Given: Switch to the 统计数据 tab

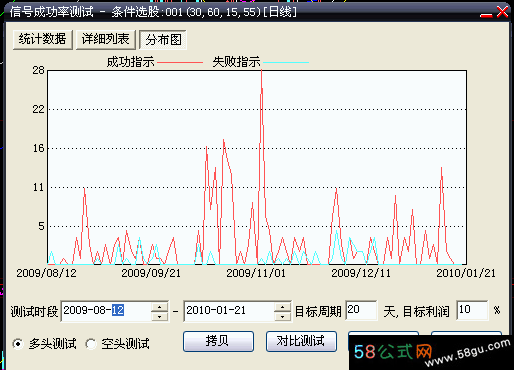Looking at the screenshot, I should click(43, 40).
